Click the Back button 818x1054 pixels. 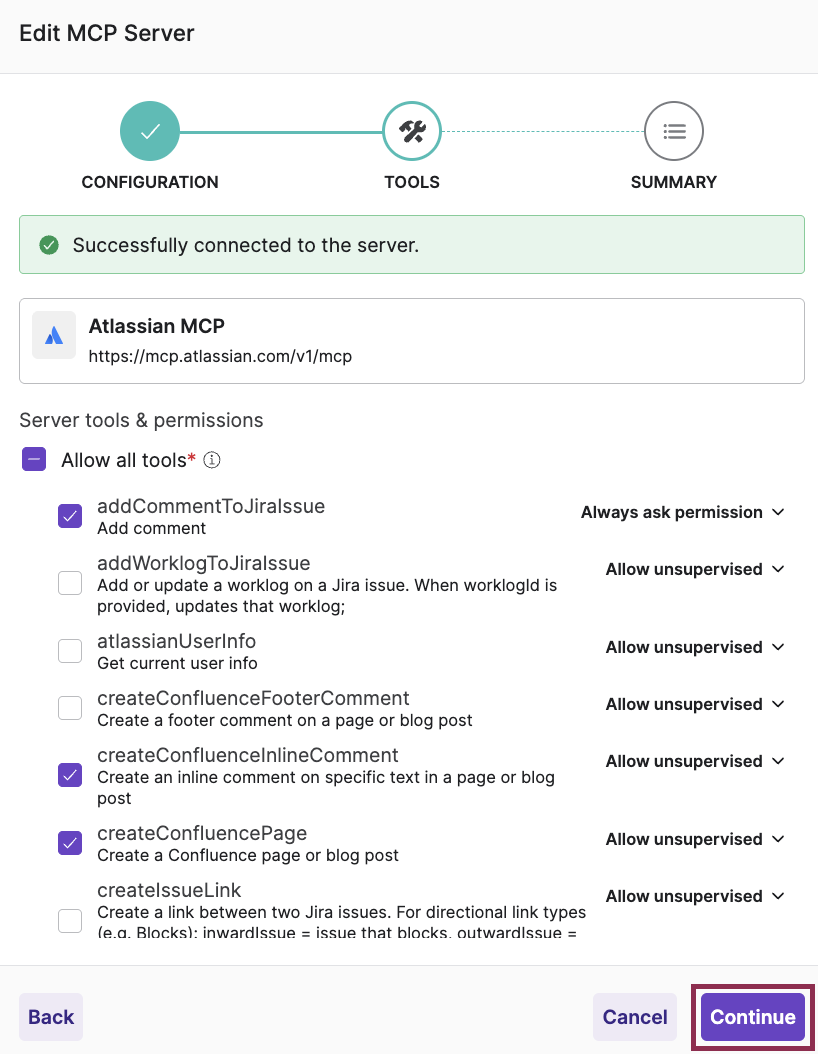tap(50, 1016)
